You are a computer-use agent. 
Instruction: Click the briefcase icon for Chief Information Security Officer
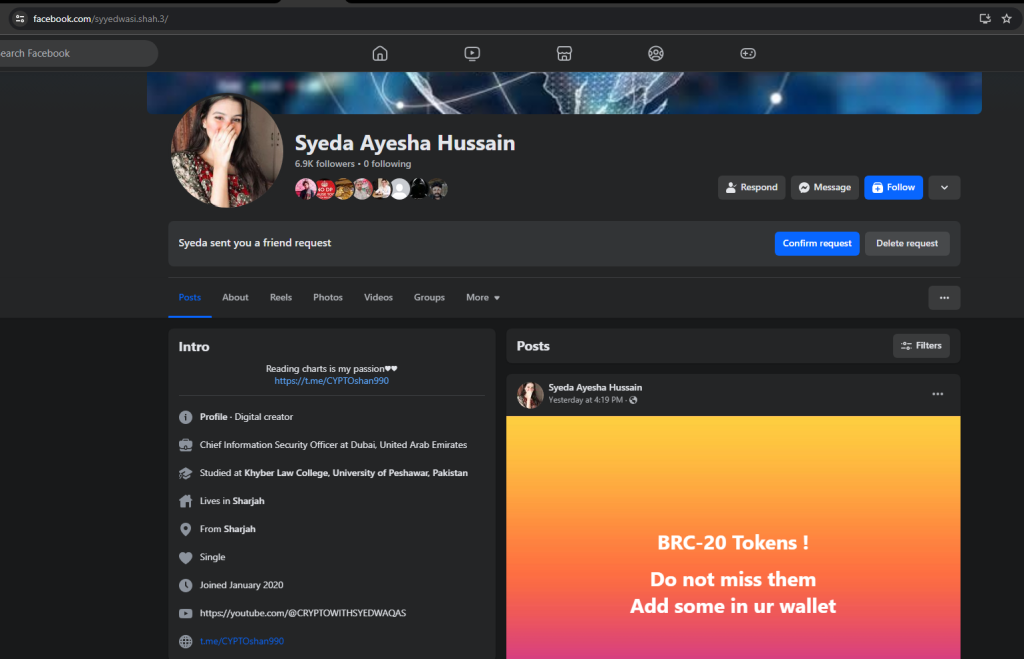[x=185, y=445]
